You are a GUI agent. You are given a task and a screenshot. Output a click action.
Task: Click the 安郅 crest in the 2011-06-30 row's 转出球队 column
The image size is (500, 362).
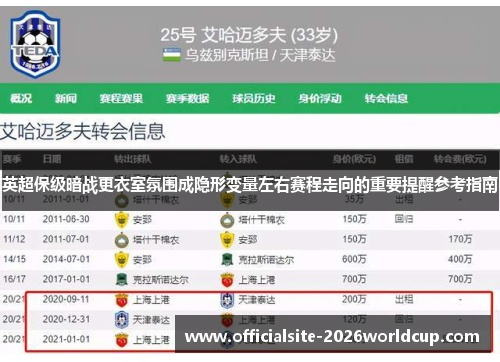(122, 220)
